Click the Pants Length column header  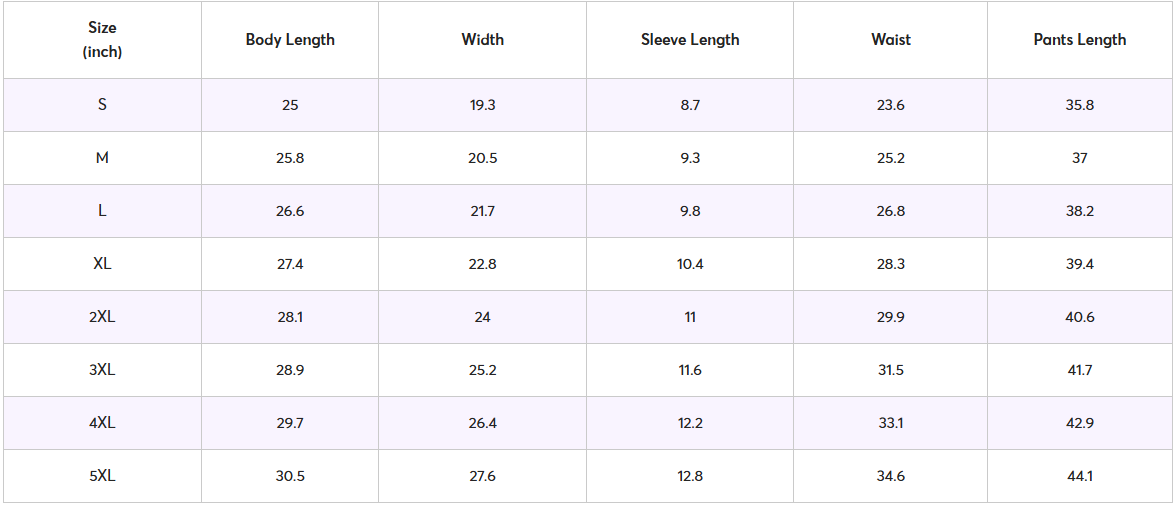pos(1080,40)
